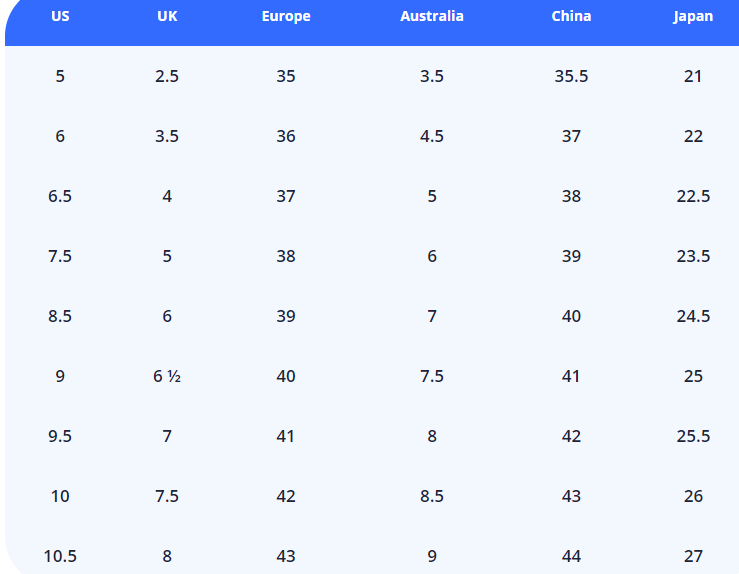The image size is (739, 574).
Task: Select Japan size 22.5 cell
Action: [x=693, y=196]
